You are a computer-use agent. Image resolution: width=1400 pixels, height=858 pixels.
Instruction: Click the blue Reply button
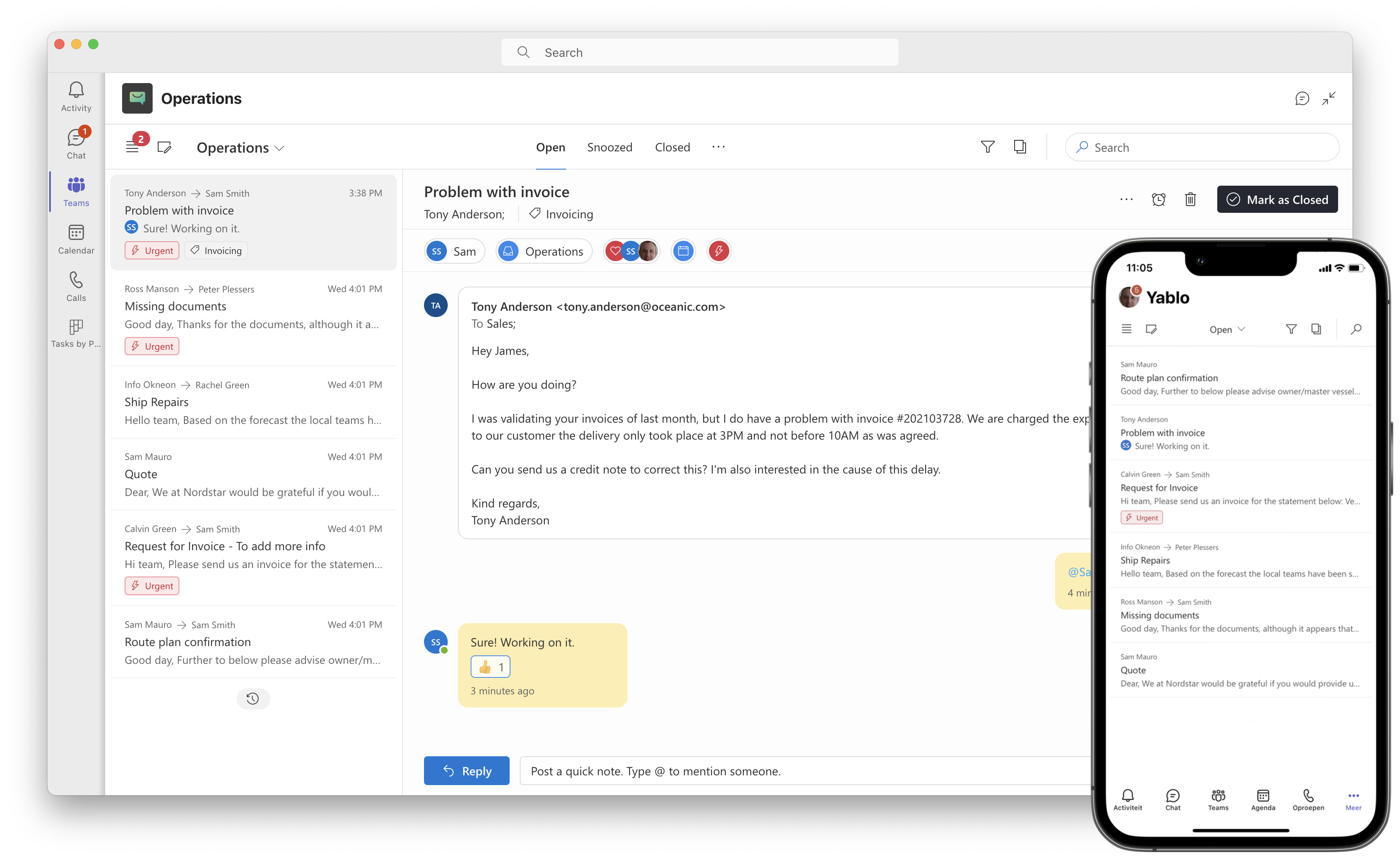click(466, 771)
